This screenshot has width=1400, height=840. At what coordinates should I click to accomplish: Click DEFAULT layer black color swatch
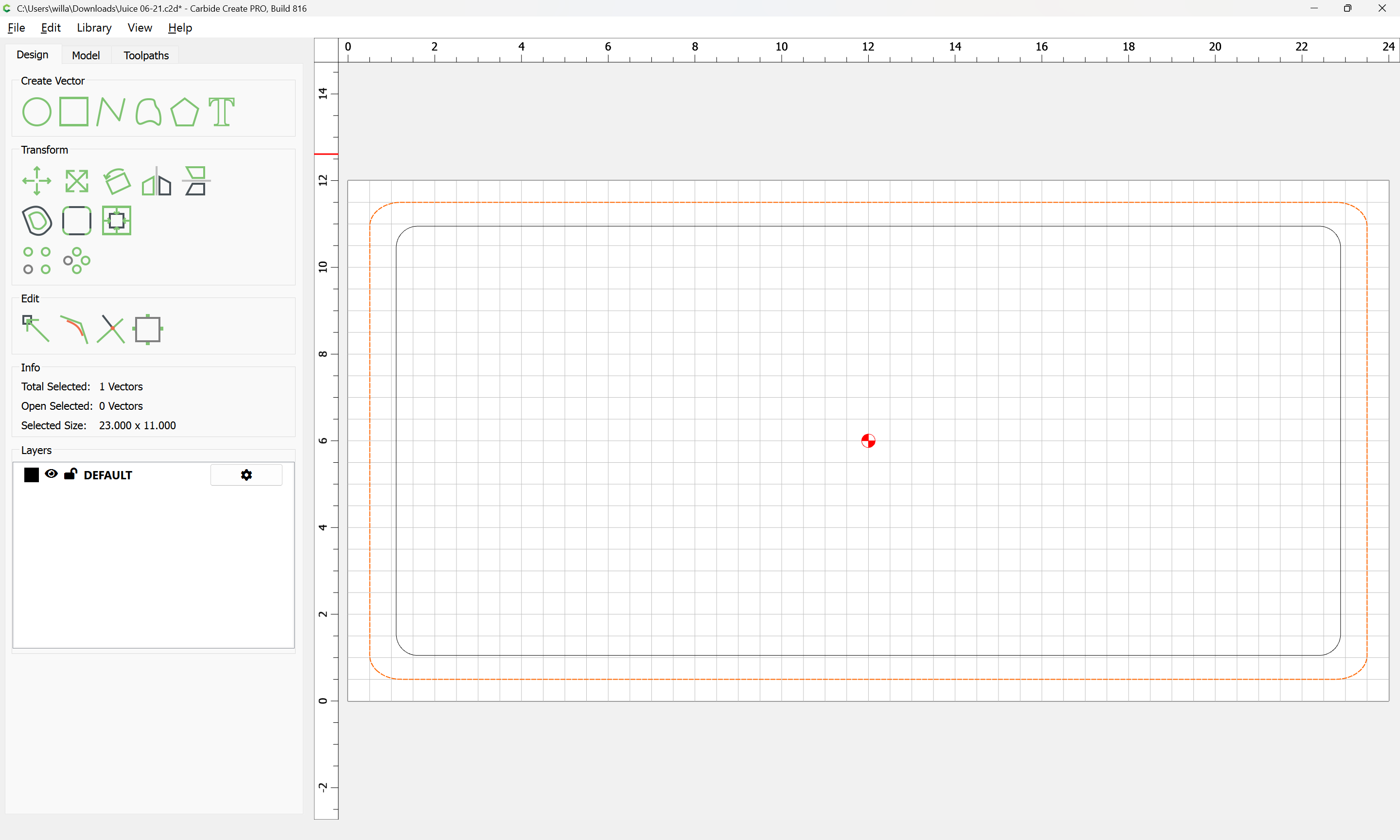click(32, 475)
